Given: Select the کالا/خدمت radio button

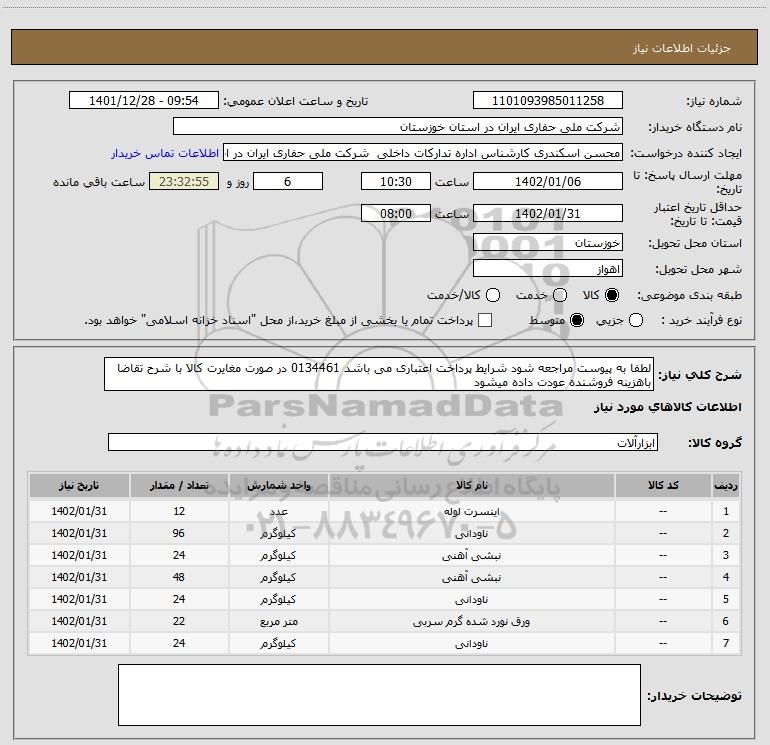Looking at the screenshot, I should [493, 295].
